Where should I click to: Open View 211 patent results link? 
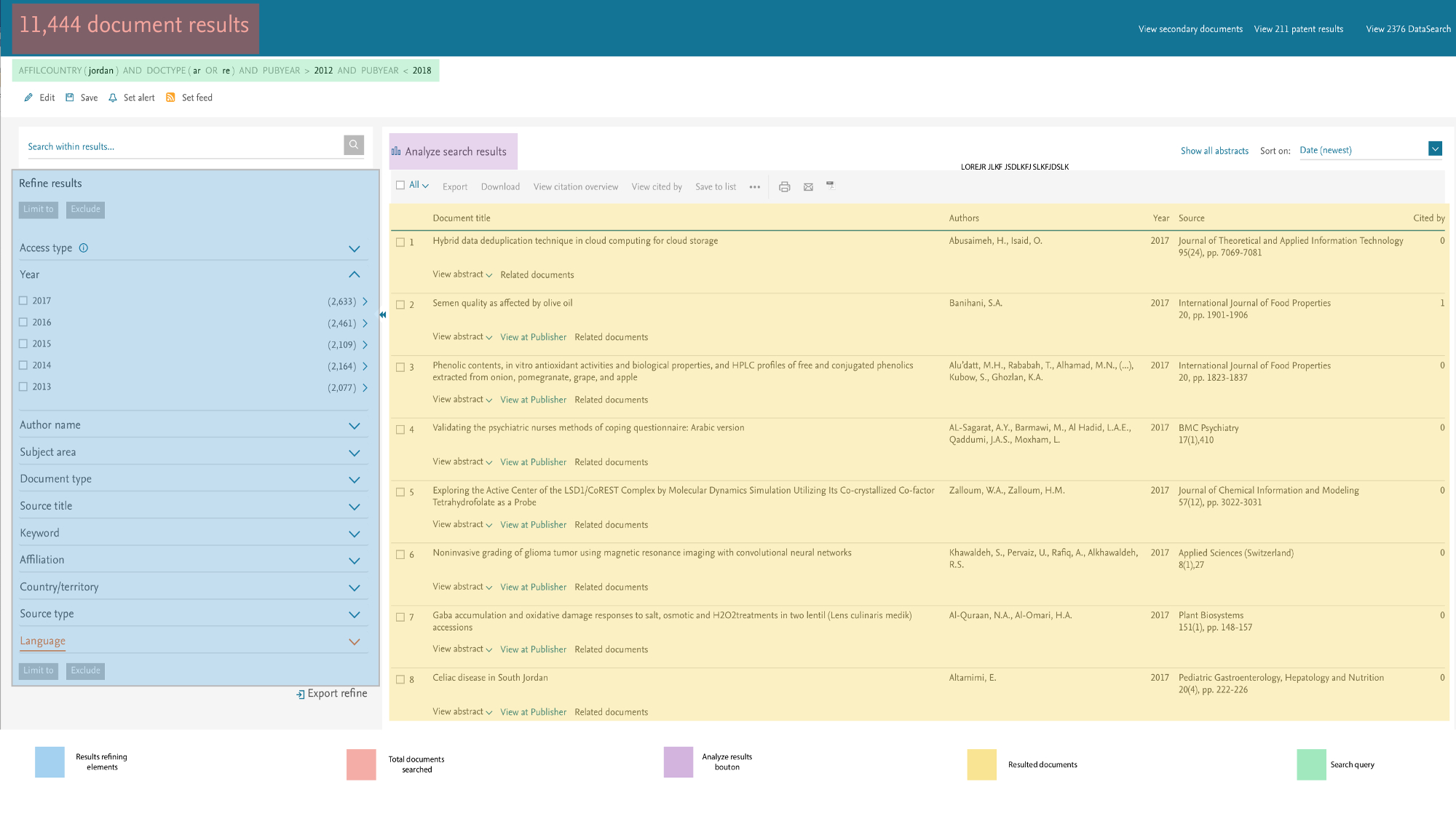click(x=1298, y=29)
